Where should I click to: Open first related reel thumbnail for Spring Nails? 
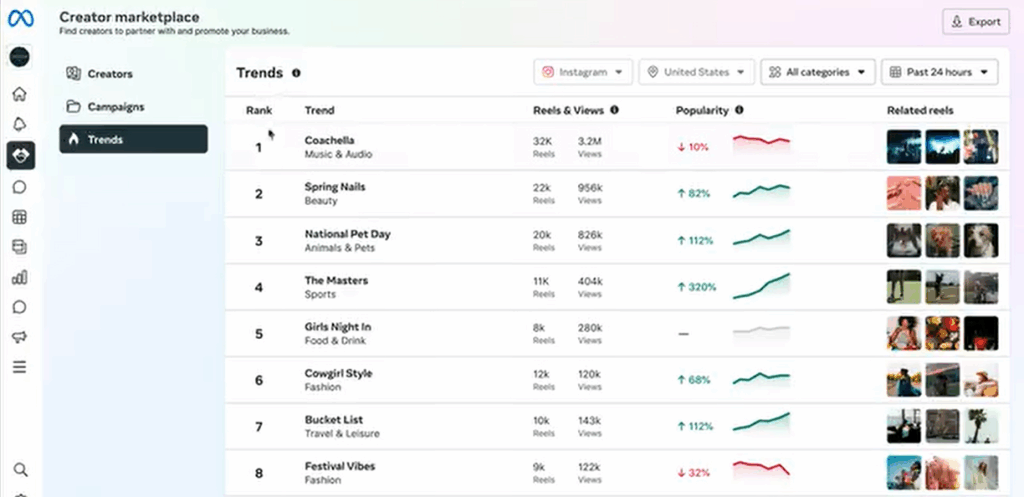[x=903, y=193]
